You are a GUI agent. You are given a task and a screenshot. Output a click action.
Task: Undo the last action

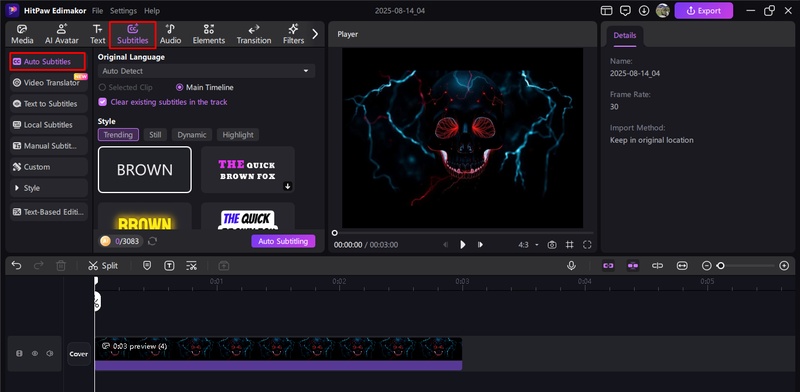click(16, 265)
